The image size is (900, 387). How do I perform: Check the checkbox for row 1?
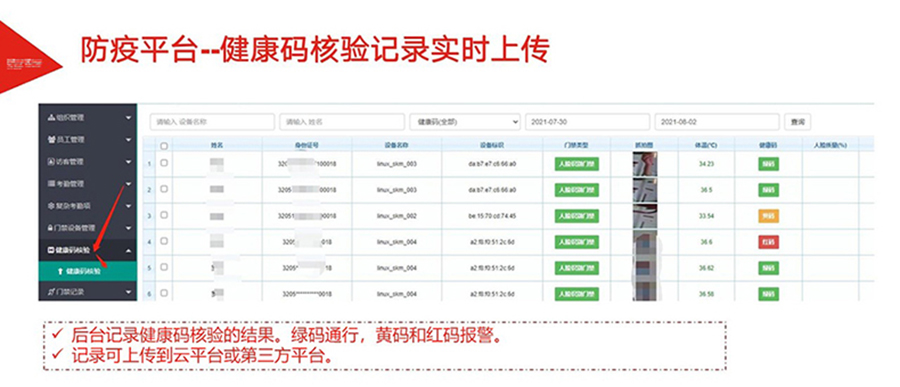(x=164, y=163)
